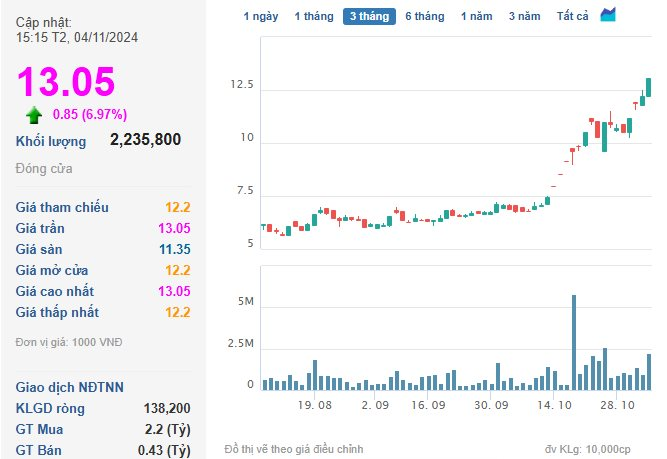Select the '1 ngày' chart range tab
The image size is (667, 459).
[261, 17]
